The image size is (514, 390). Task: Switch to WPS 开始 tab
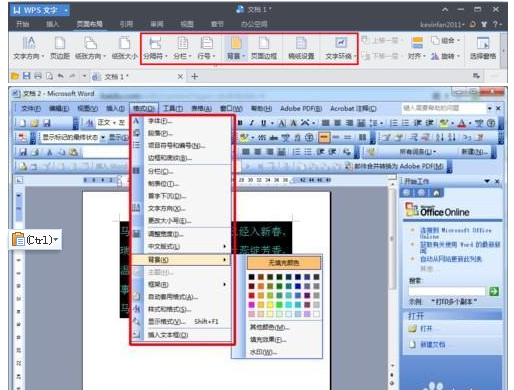23,24
